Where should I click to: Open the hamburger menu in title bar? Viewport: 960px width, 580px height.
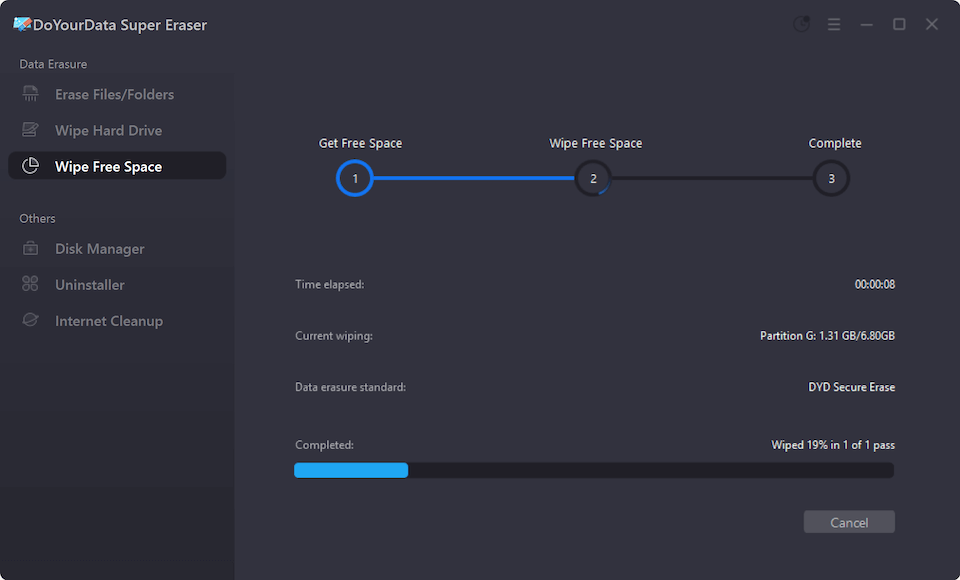click(x=834, y=24)
